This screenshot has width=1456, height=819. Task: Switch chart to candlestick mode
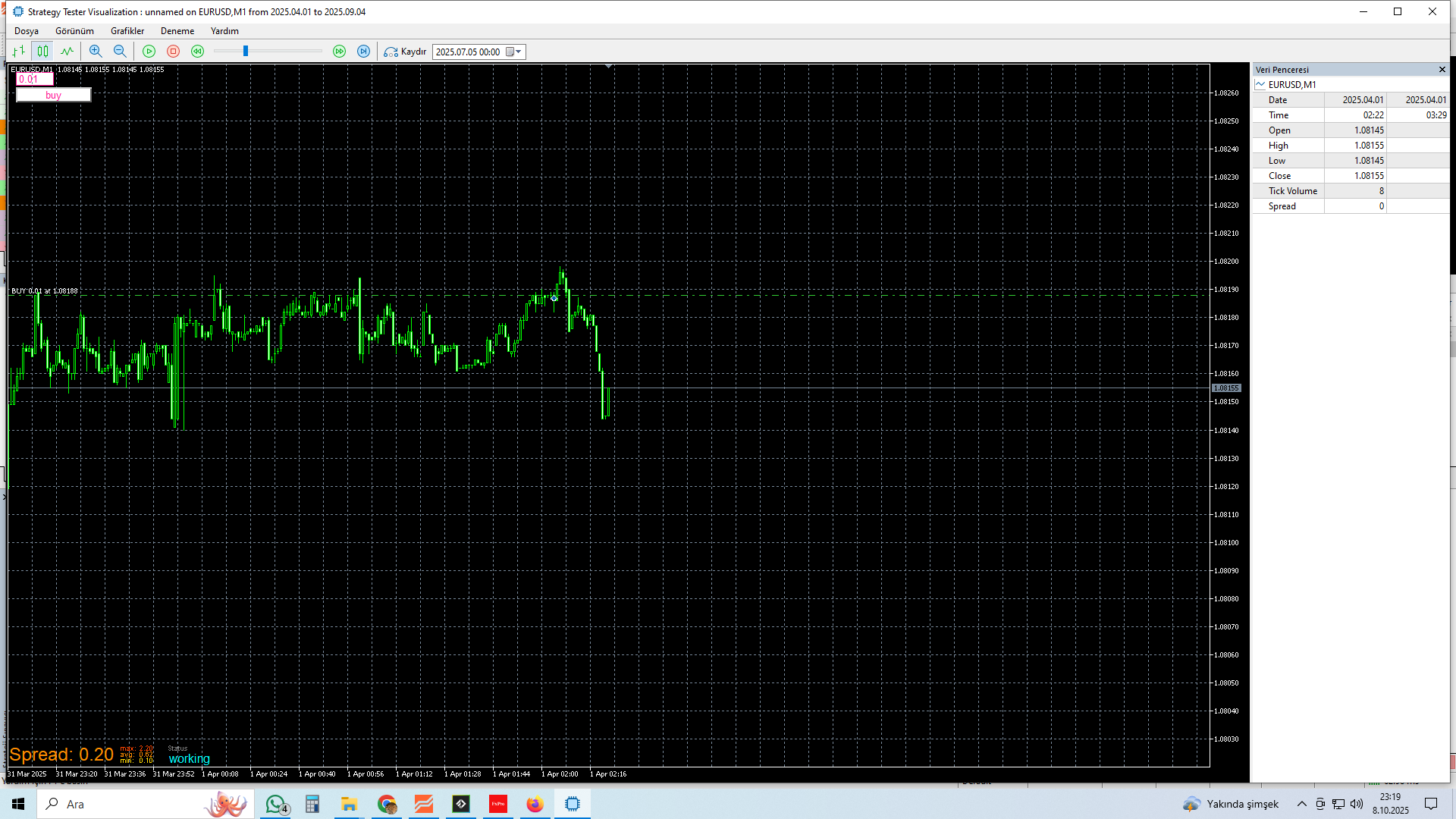coord(43,52)
